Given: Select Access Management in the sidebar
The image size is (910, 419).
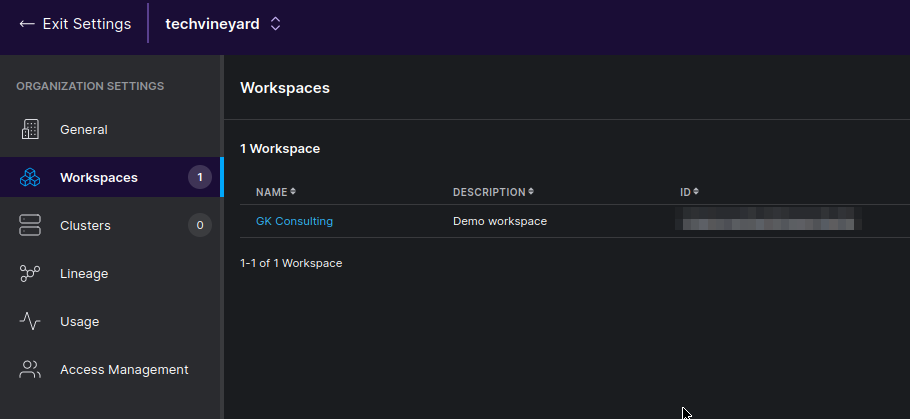Looking at the screenshot, I should click(124, 369).
